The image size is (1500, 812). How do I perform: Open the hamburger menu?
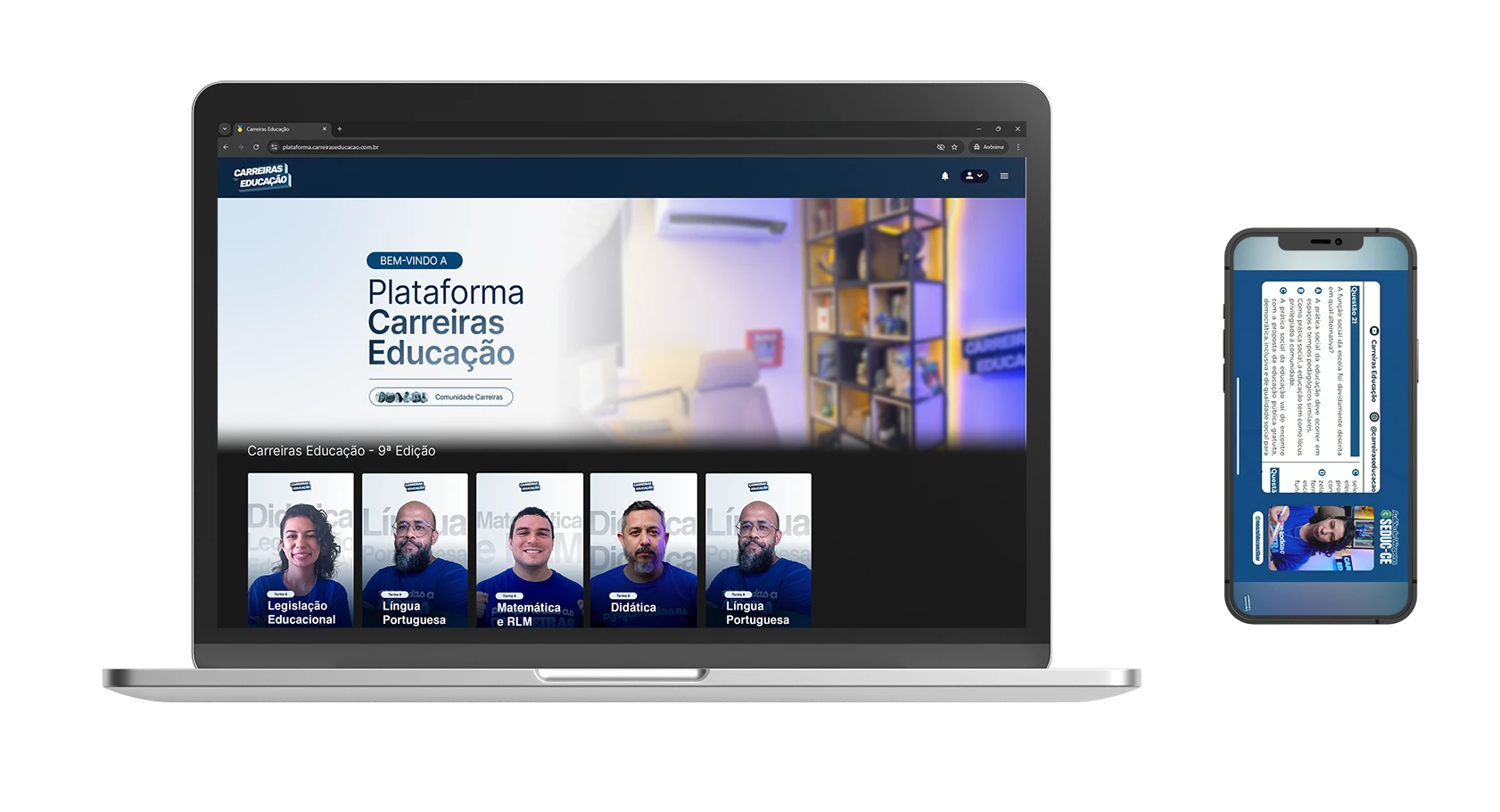point(1004,176)
